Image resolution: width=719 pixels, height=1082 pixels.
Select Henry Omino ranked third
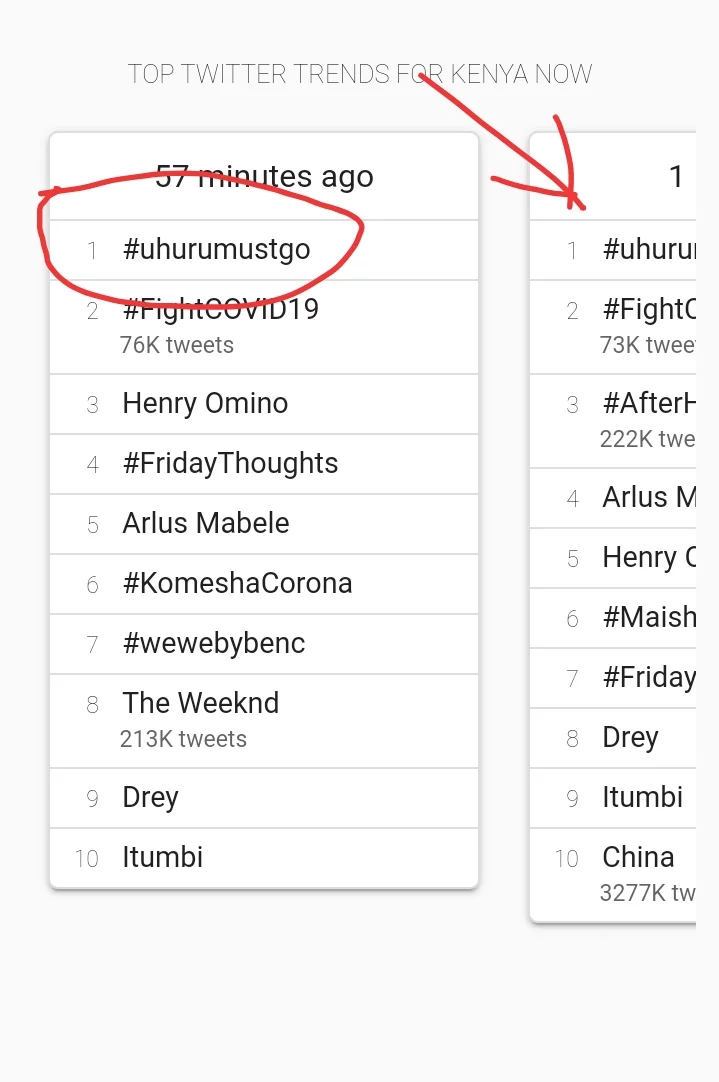click(x=205, y=404)
